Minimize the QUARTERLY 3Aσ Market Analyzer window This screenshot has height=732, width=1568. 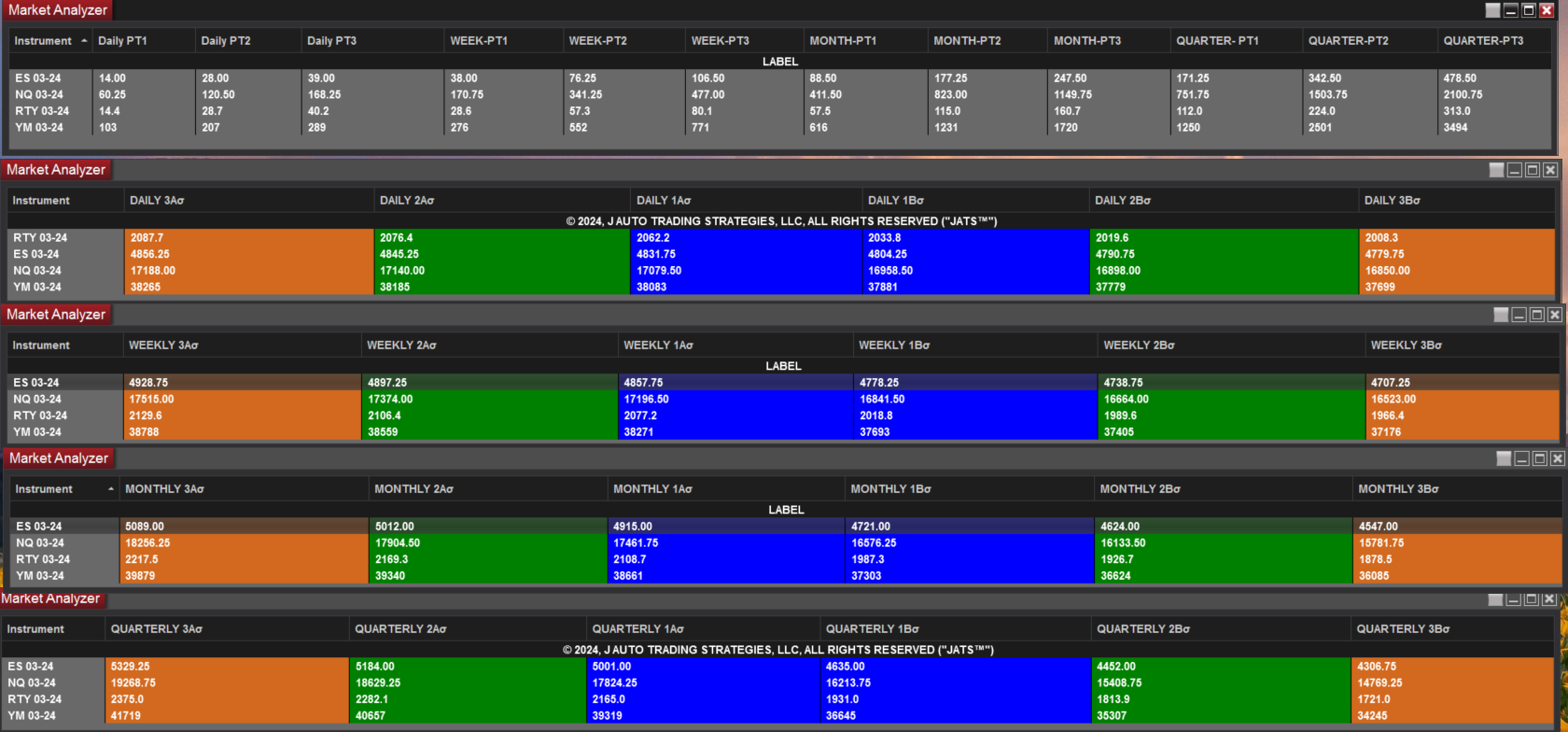click(x=1513, y=600)
